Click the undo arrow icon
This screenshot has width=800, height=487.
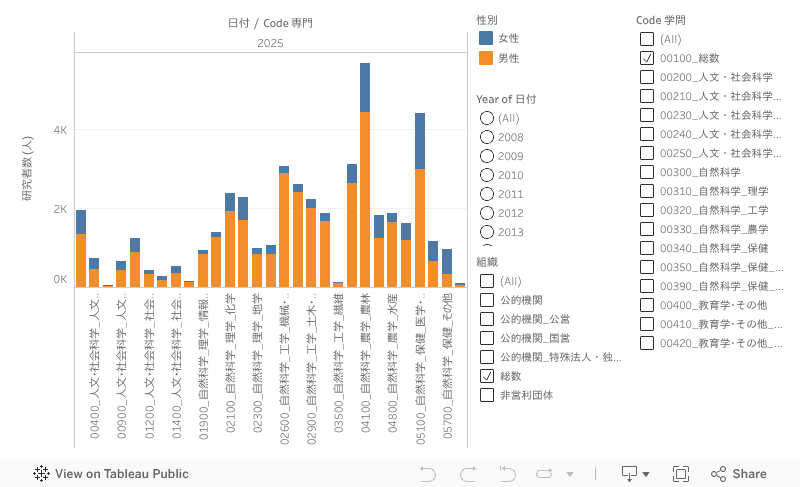tap(428, 474)
